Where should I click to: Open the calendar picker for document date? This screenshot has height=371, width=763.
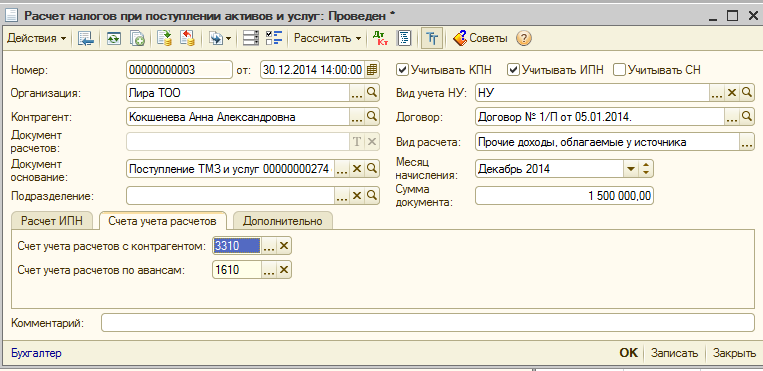click(372, 70)
